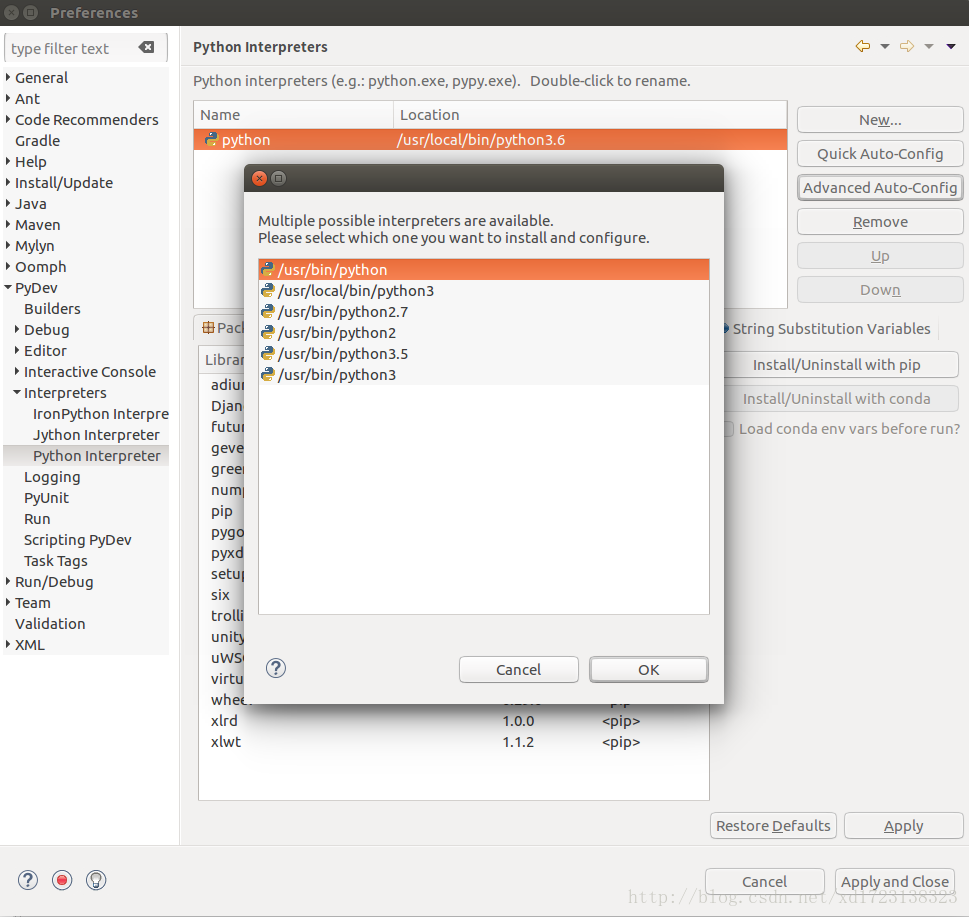Open dialog help question mark icon
The width and height of the screenshot is (969, 917).
pos(276,668)
